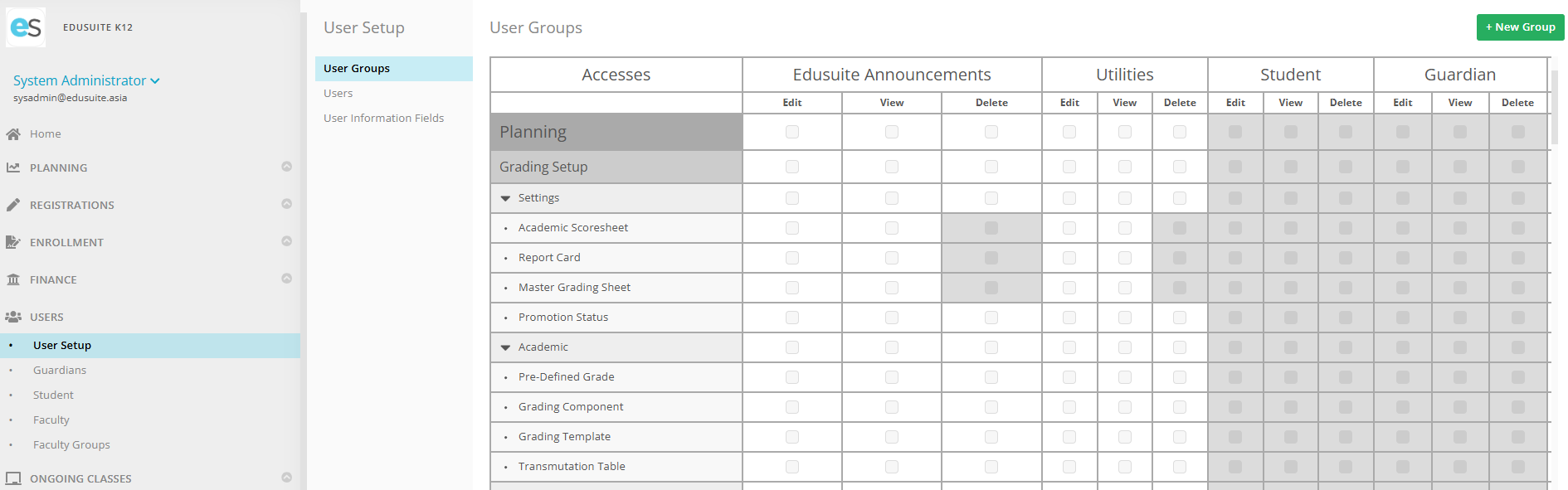Check Planning row Edusuite Announcements Edit checkbox
The image size is (1568, 490).
click(x=792, y=132)
